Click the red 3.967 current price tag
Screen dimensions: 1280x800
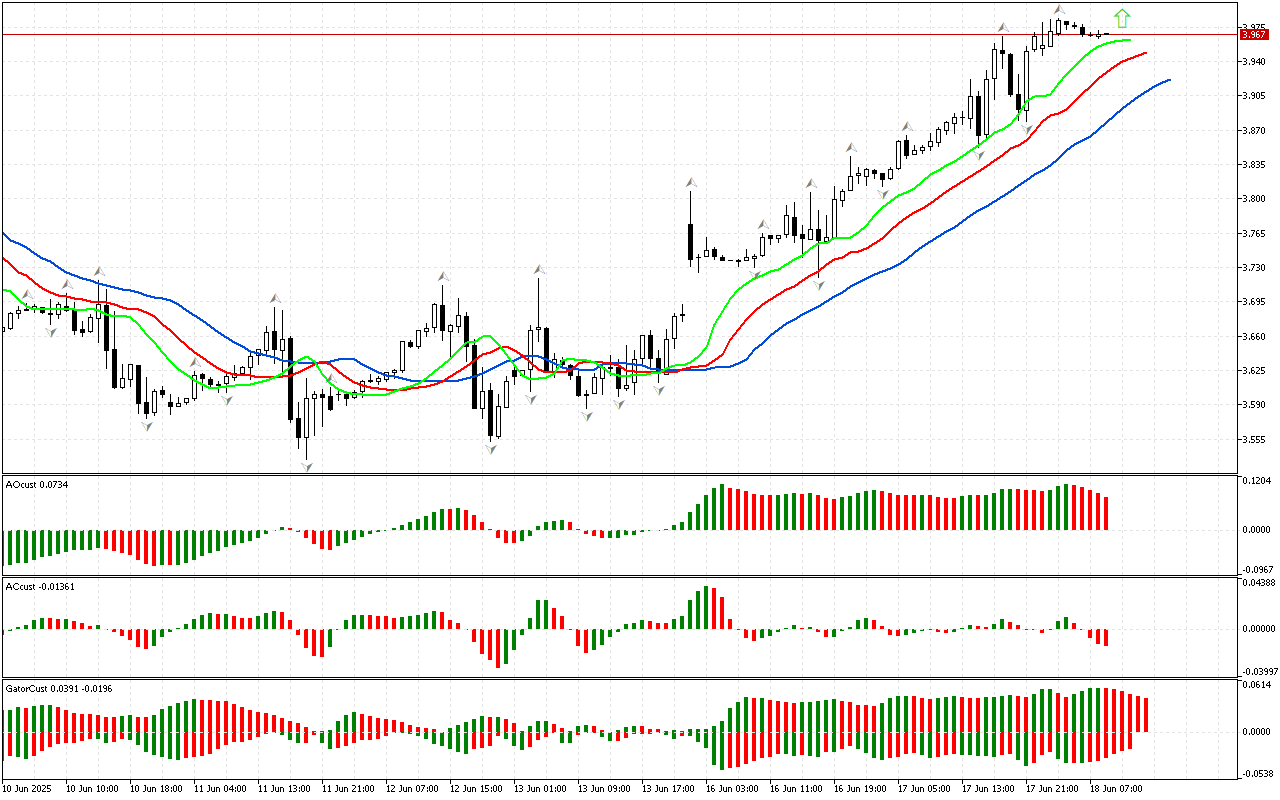(x=1253, y=34)
